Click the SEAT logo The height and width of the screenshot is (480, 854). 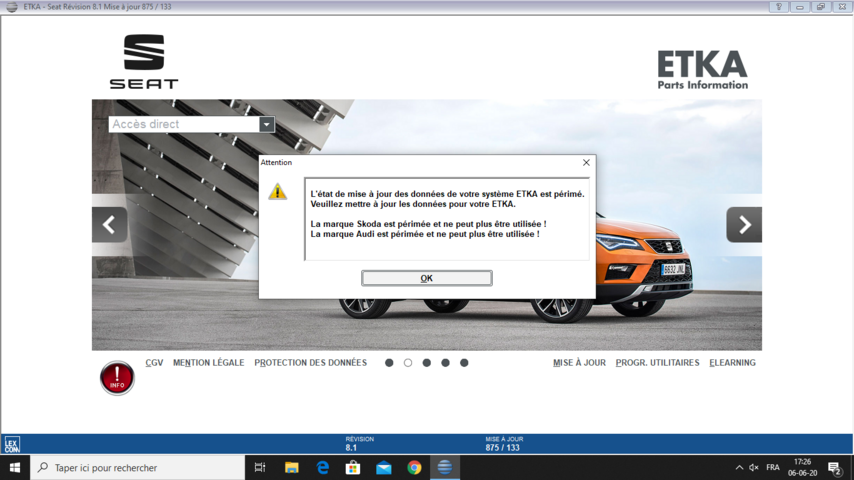(x=144, y=62)
